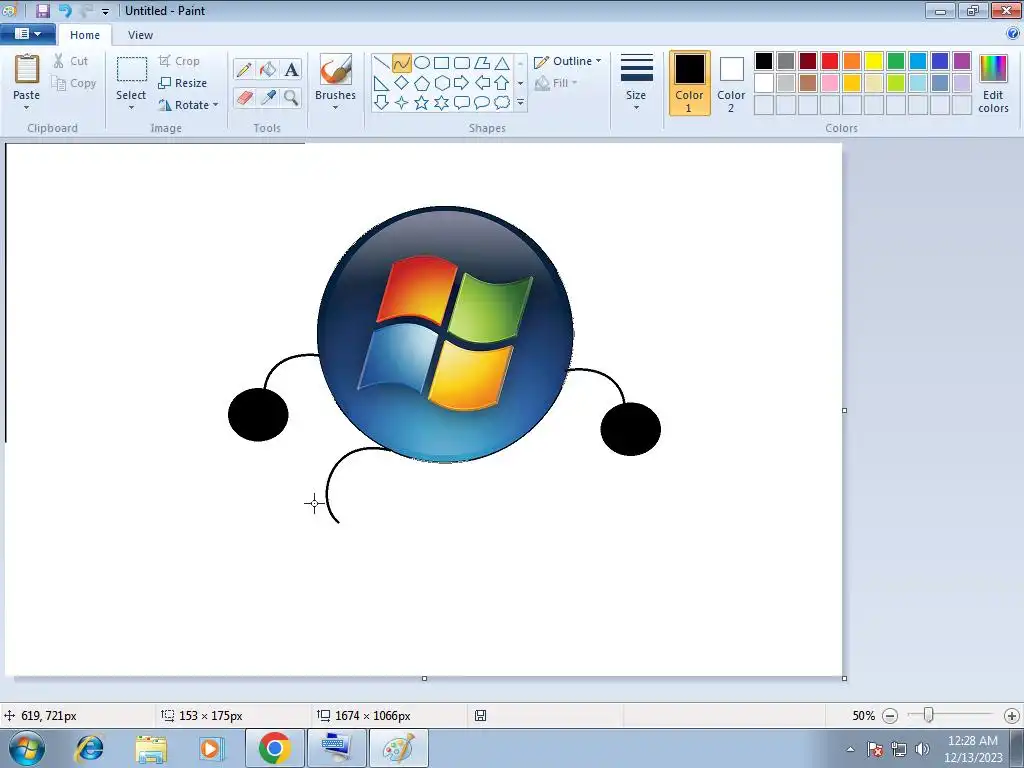Click the Resize button
Viewport: 1024px width, 768px height.
pos(182,83)
